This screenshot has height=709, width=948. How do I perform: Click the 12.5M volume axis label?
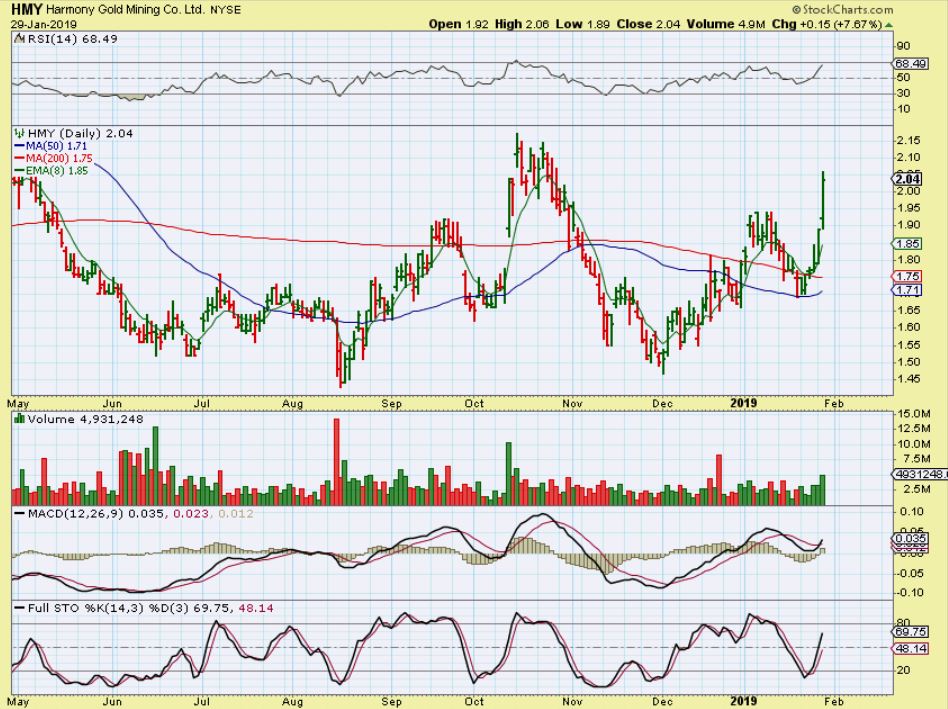913,429
